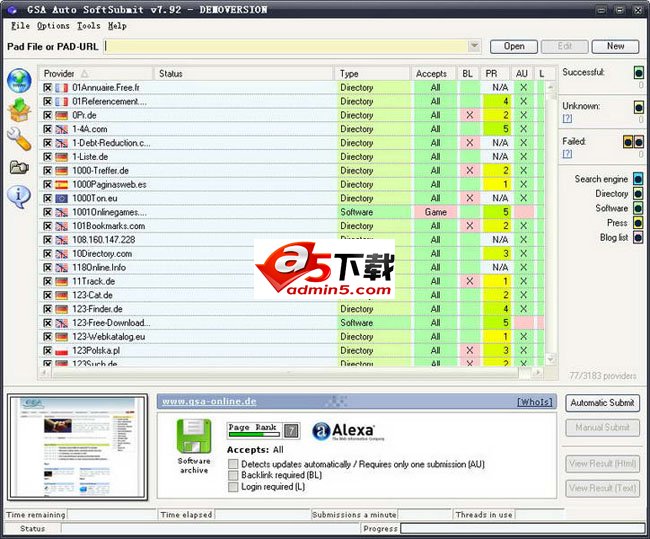Select the 108.160.147.228 provider row

pos(291,240)
